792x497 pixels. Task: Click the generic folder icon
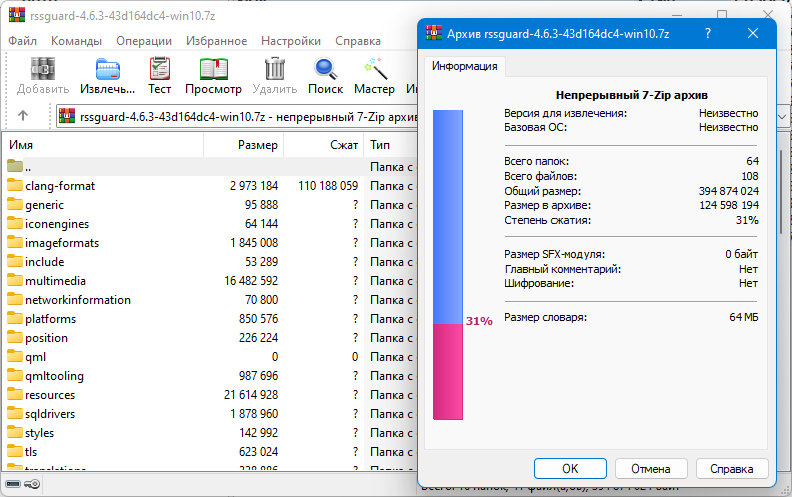point(15,204)
